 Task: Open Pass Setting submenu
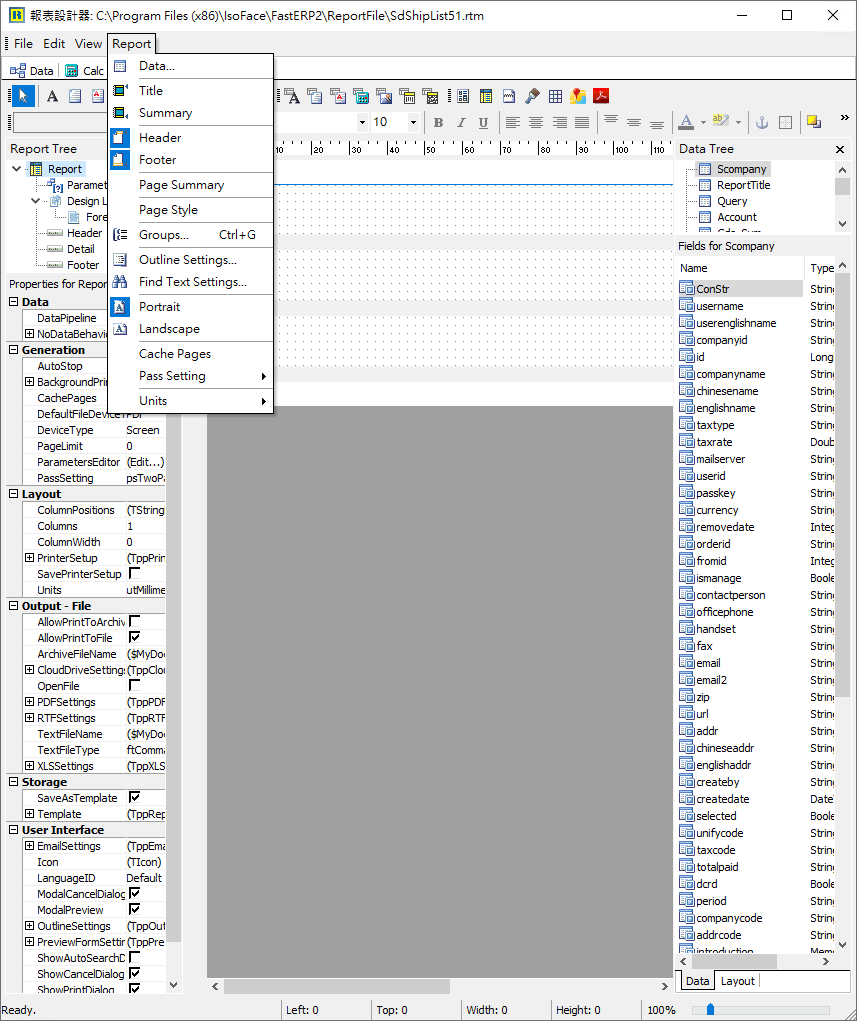[191, 376]
